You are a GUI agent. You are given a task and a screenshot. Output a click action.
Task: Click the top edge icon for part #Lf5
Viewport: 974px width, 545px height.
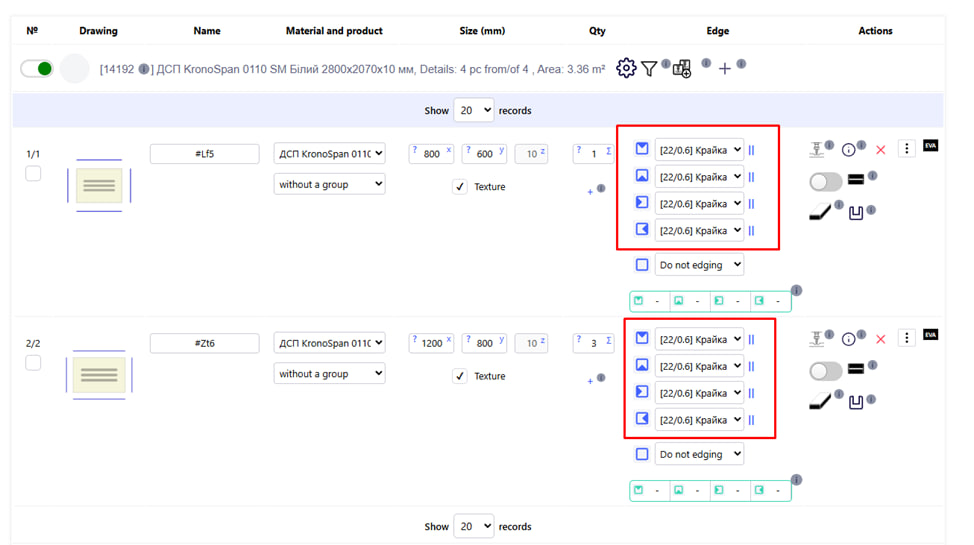coord(642,149)
